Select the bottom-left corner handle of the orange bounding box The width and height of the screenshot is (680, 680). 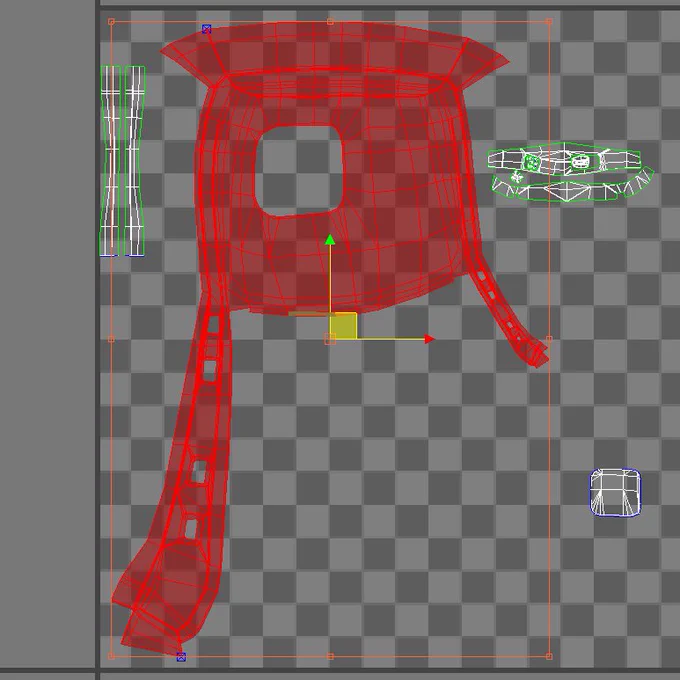[x=111, y=657]
